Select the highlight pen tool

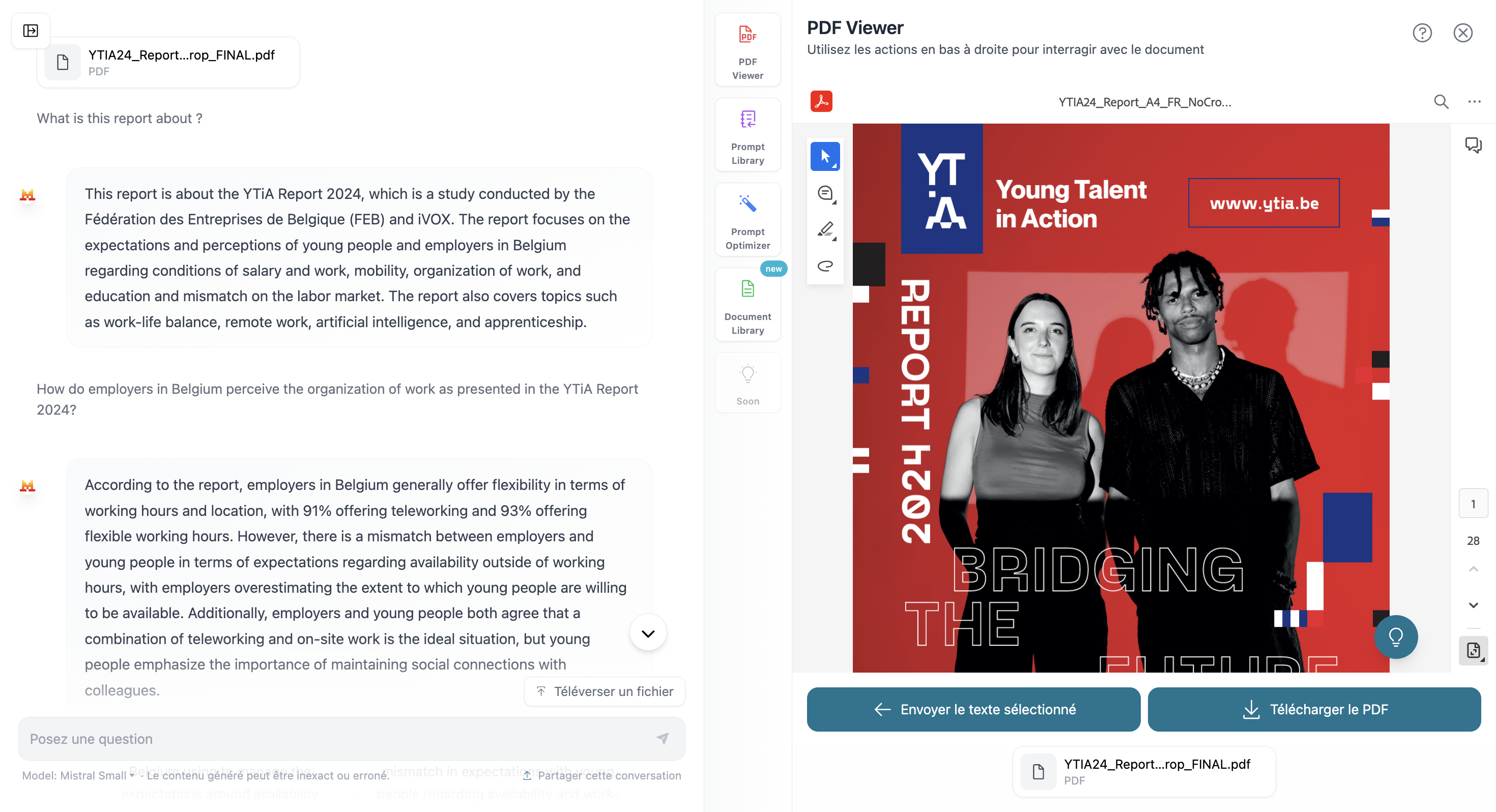pos(825,229)
